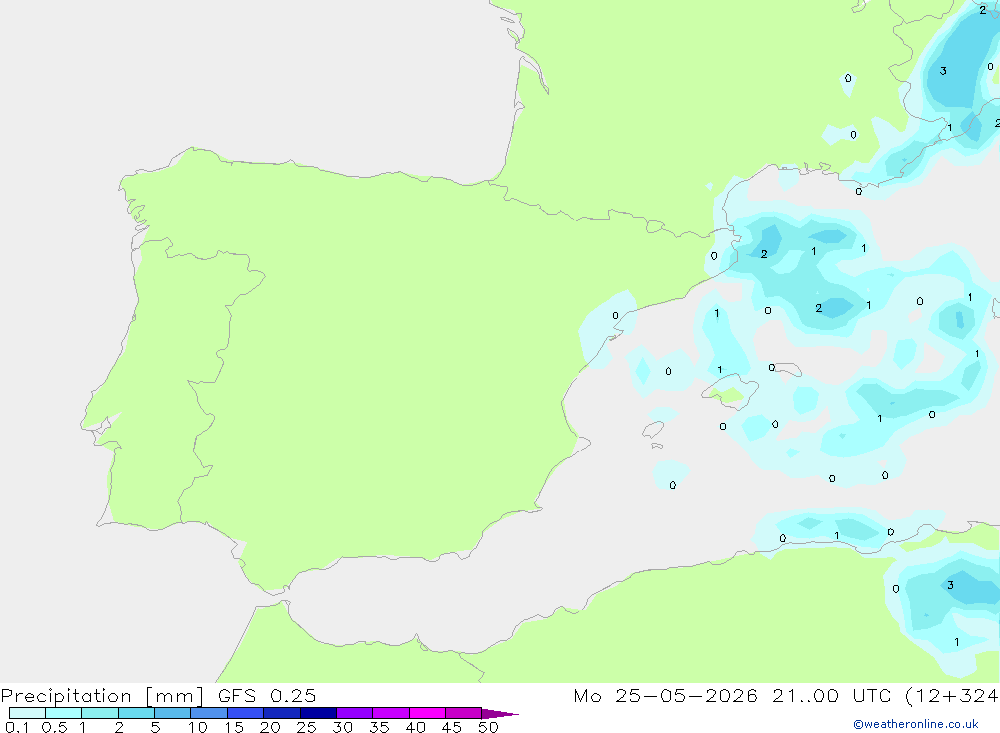Click the 20–25 mm dark blue legend swatch
1000x733 pixels.
(x=282, y=713)
